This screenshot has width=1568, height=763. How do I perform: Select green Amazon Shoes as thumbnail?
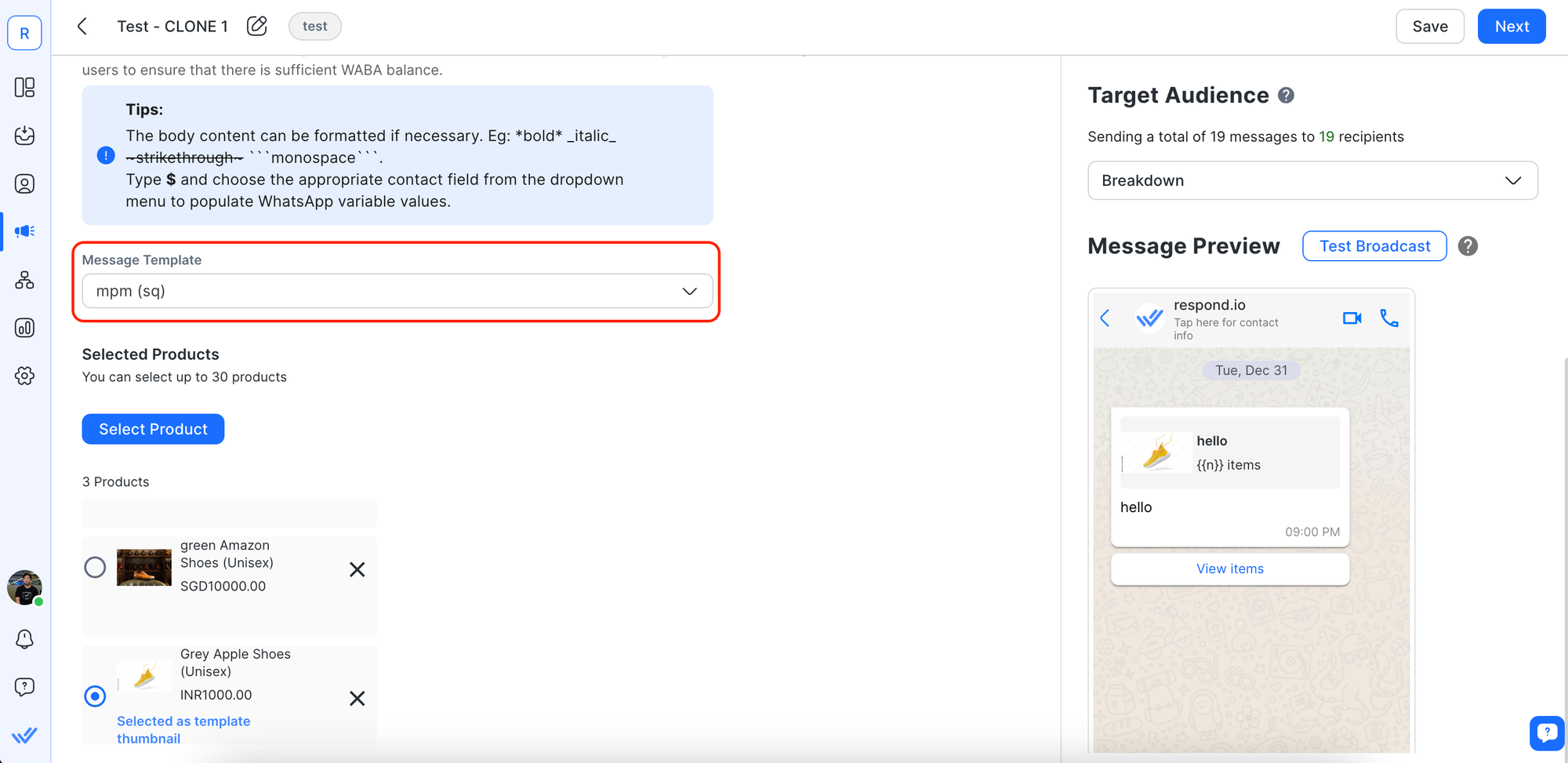95,567
